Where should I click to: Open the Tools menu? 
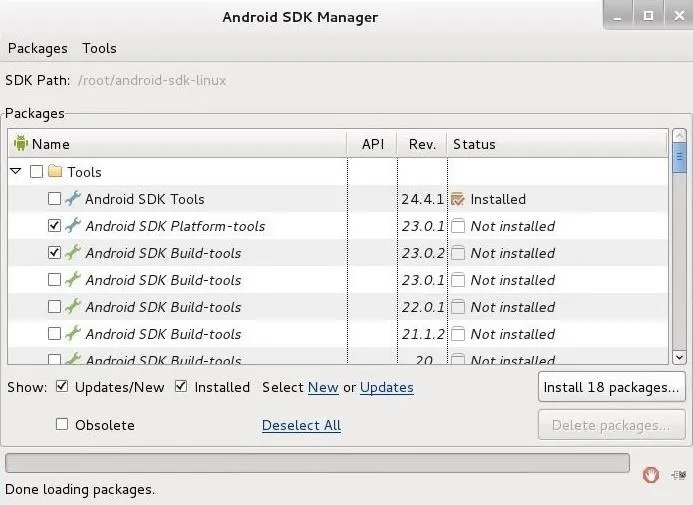(x=99, y=48)
